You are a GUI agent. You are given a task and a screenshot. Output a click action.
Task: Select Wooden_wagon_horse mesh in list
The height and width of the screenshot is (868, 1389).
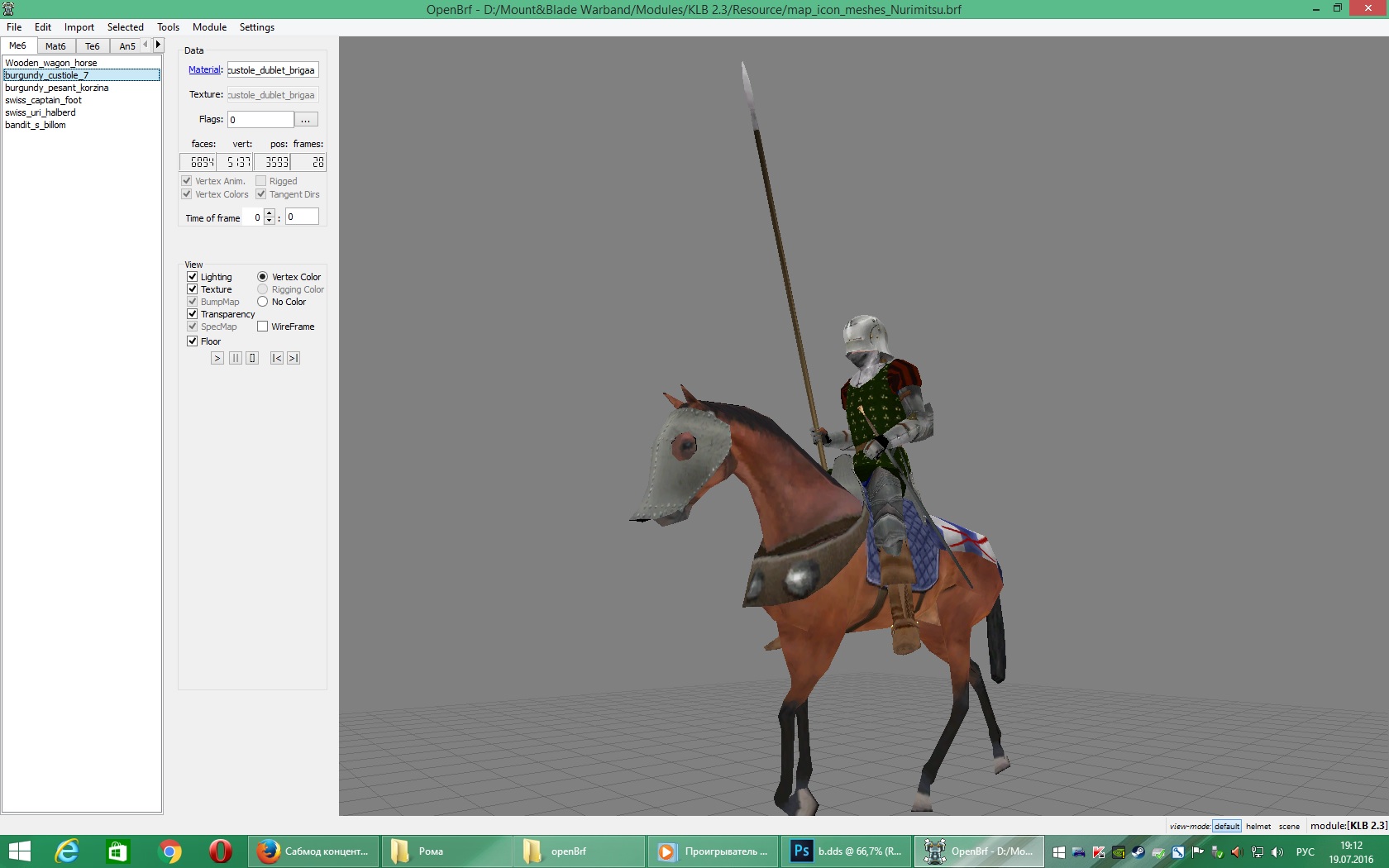click(81, 63)
